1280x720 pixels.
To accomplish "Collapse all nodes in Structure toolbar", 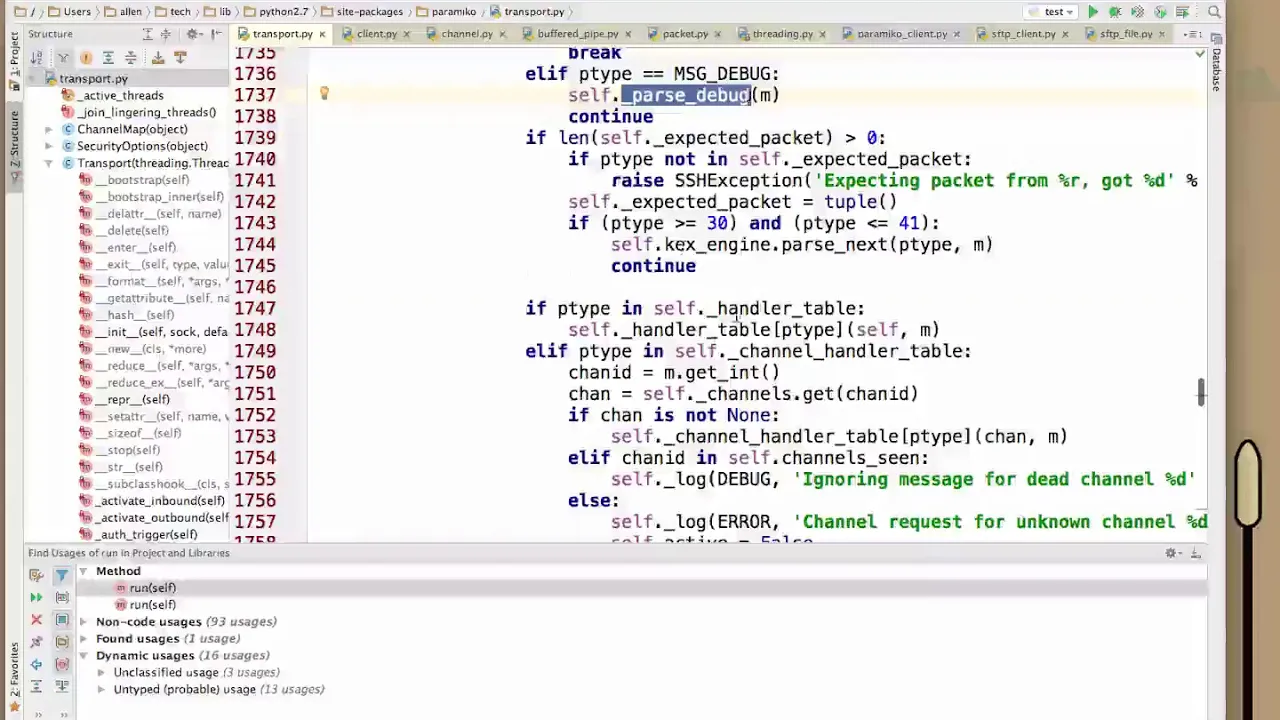I will (x=131, y=58).
